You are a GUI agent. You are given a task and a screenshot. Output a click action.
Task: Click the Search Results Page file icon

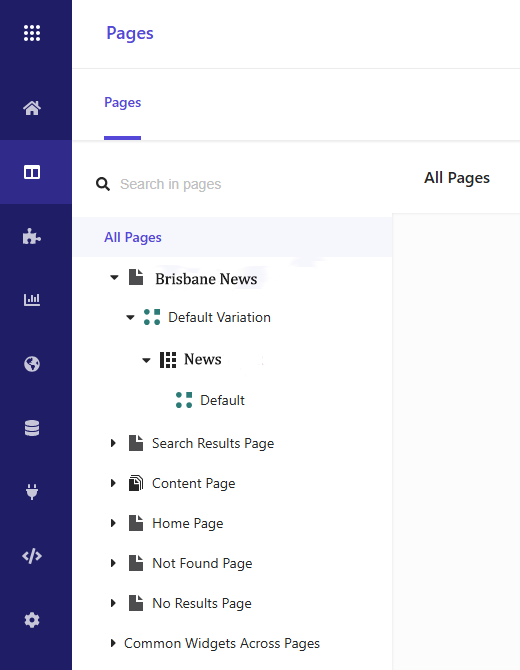point(136,443)
